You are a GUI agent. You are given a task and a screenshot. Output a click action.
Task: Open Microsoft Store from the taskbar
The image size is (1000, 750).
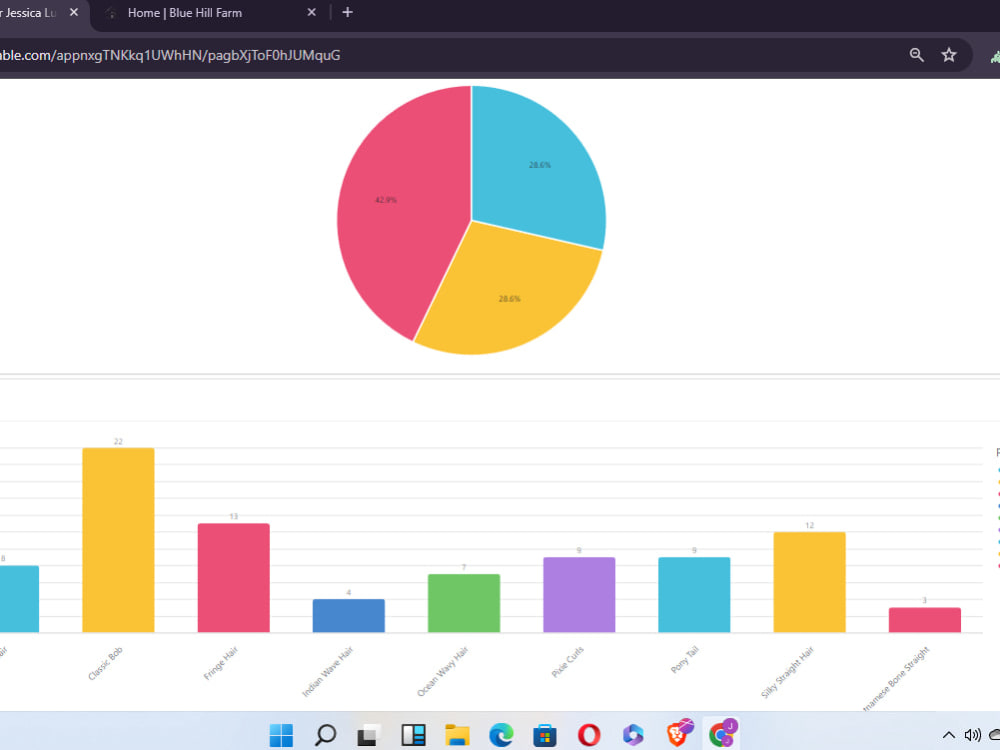[x=545, y=735]
